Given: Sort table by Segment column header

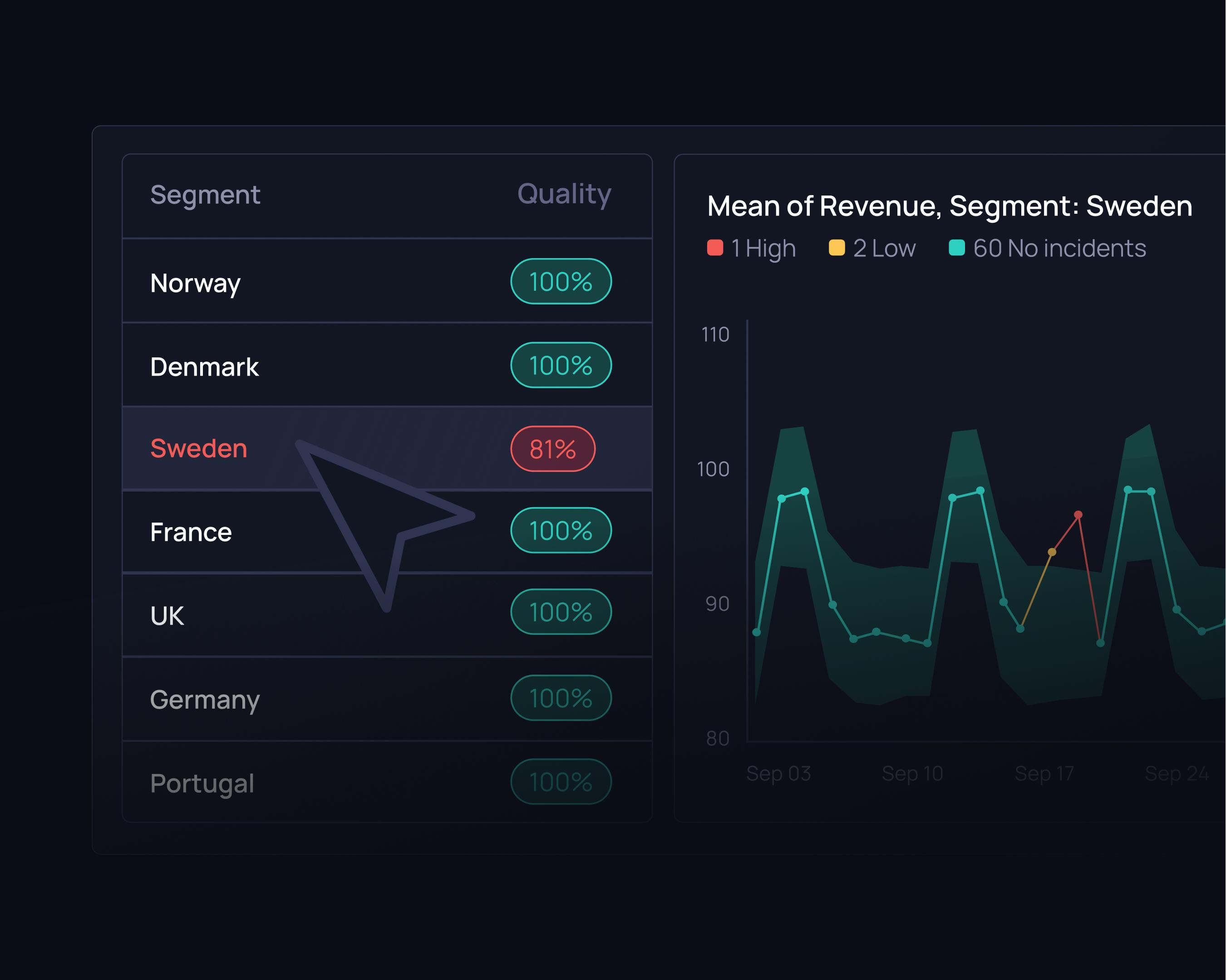Looking at the screenshot, I should (x=205, y=195).
